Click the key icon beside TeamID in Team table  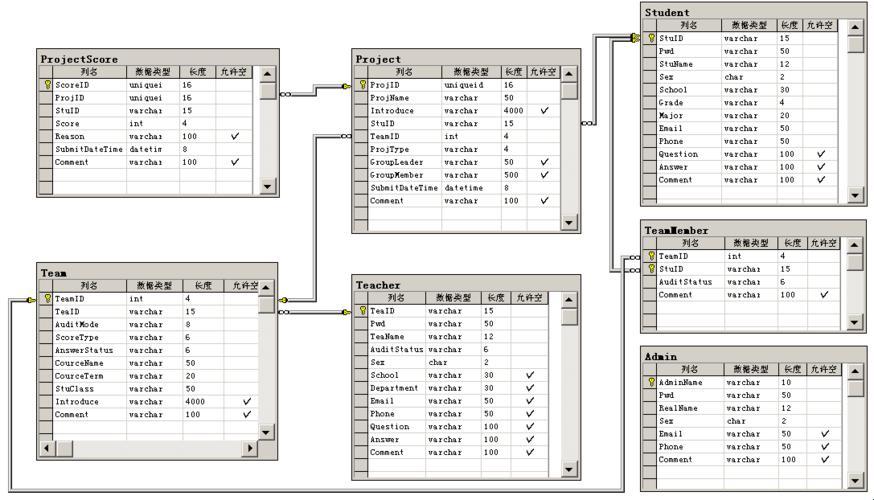(47, 298)
